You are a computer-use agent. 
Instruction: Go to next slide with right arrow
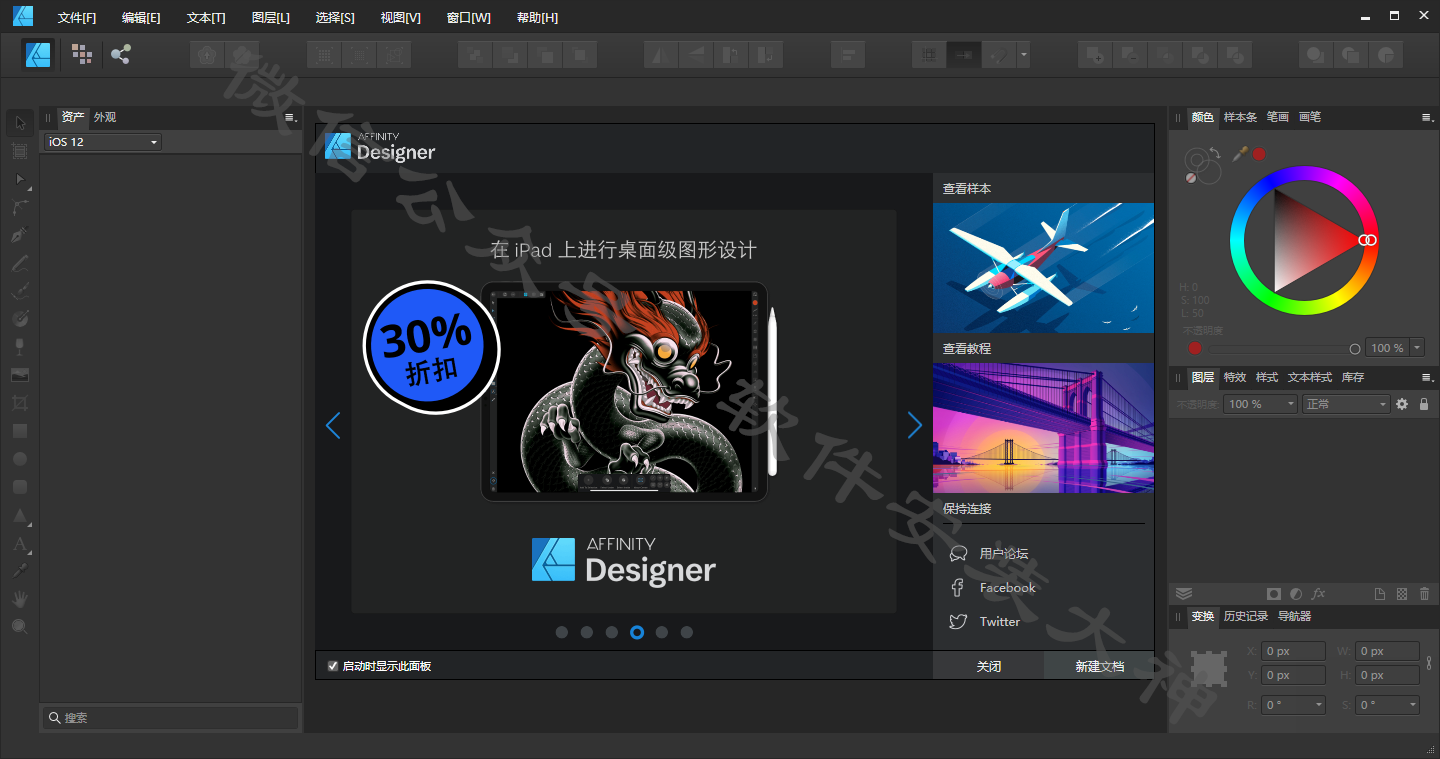[914, 425]
